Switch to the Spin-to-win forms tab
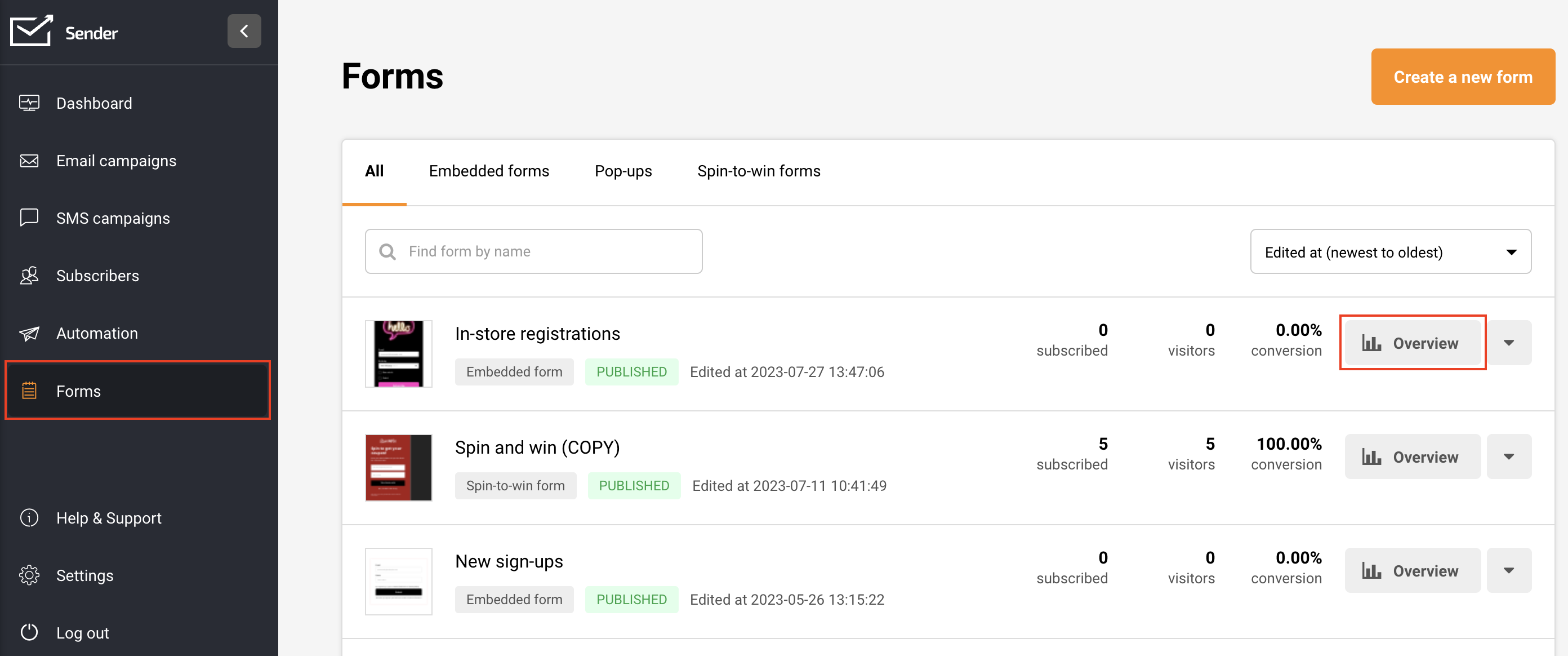Image resolution: width=1568 pixels, height=656 pixels. [759, 171]
